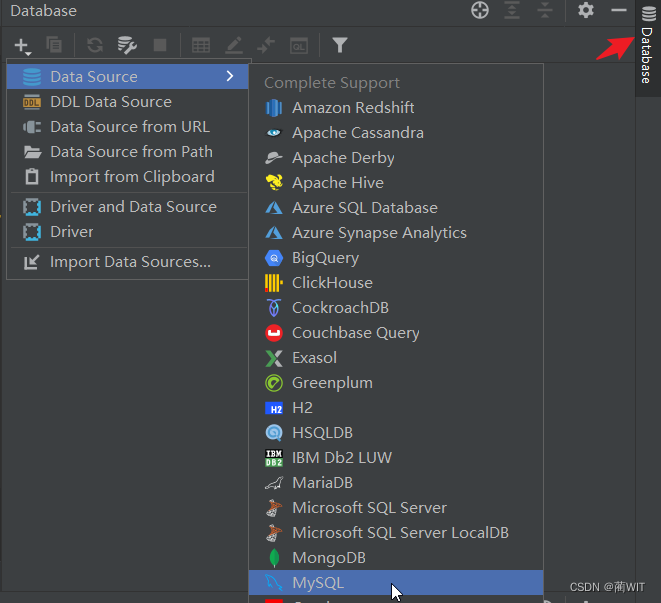Click the BigQuery hexagon icon
Image resolution: width=661 pixels, height=603 pixels.
point(274,258)
